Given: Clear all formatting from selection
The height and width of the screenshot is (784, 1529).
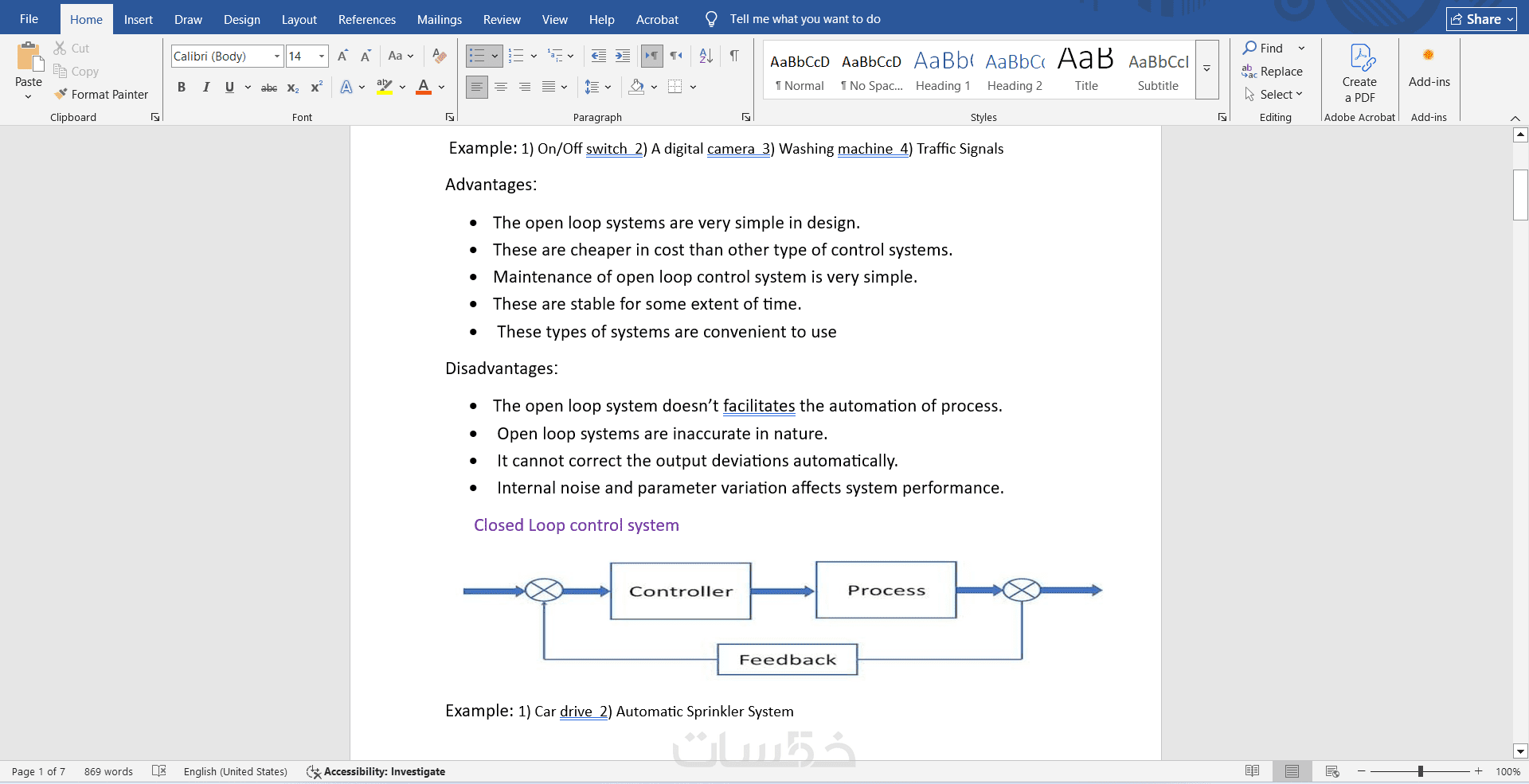Looking at the screenshot, I should click(440, 56).
